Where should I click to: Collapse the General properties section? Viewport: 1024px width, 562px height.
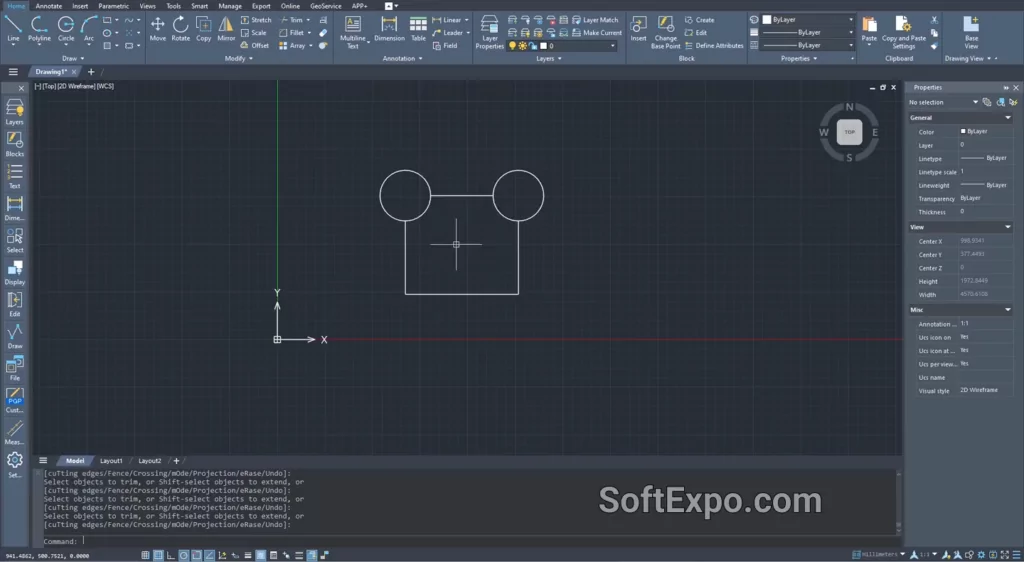coord(1008,117)
